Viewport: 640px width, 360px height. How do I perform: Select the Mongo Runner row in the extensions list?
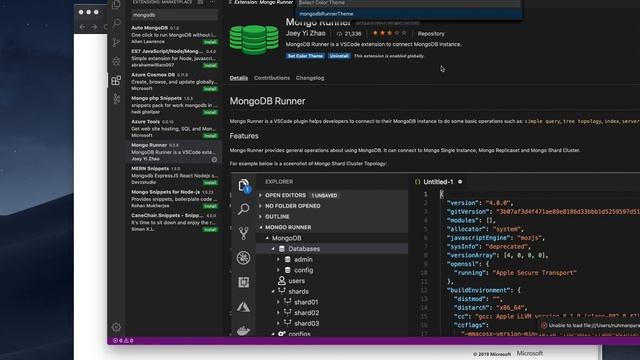tap(174, 152)
